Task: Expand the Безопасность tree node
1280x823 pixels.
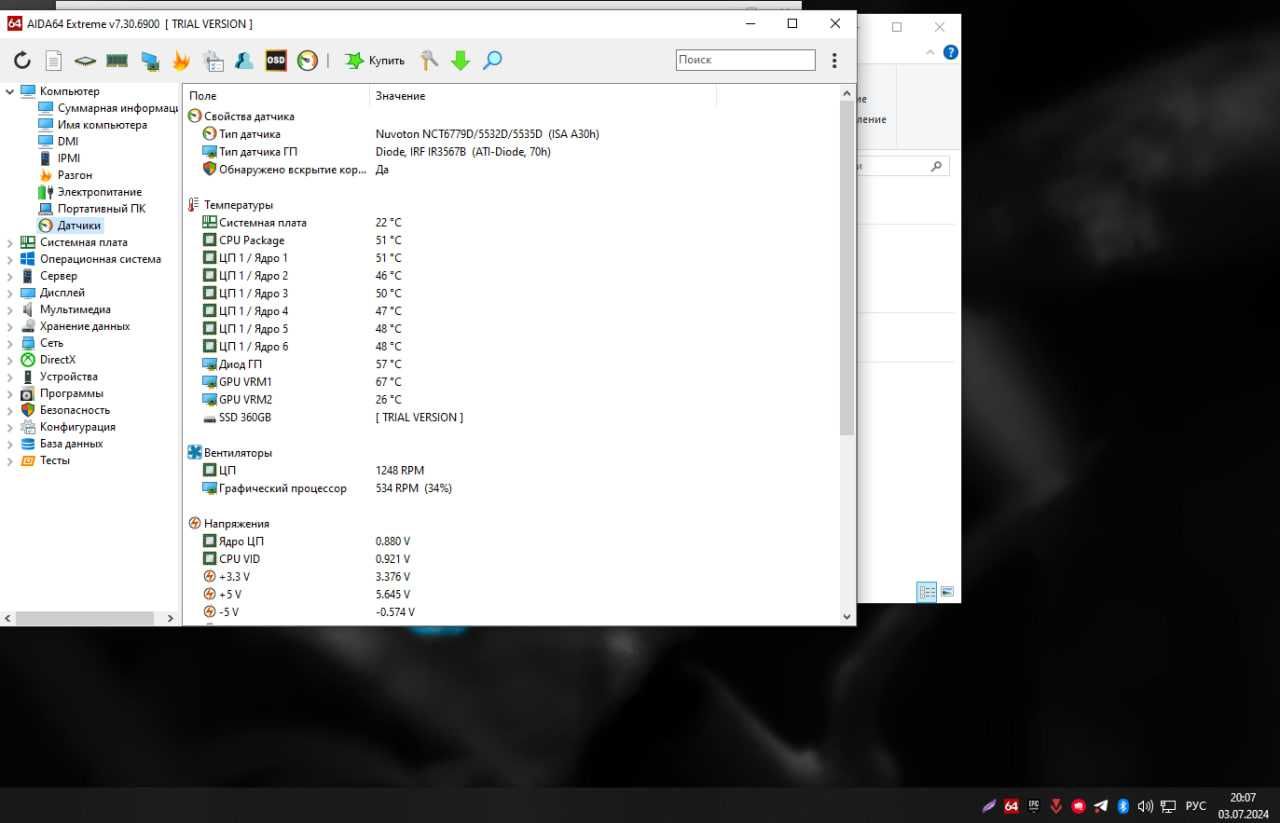Action: coord(10,410)
